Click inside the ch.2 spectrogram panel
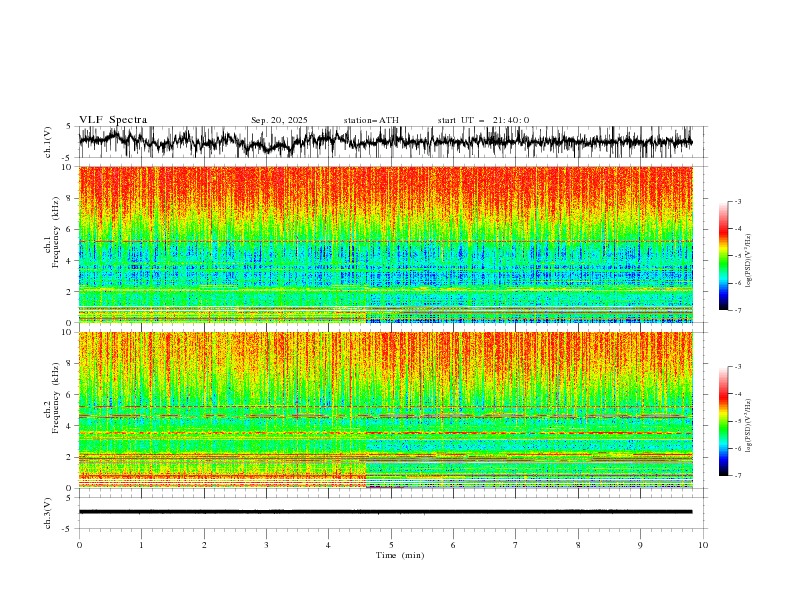 [385, 410]
